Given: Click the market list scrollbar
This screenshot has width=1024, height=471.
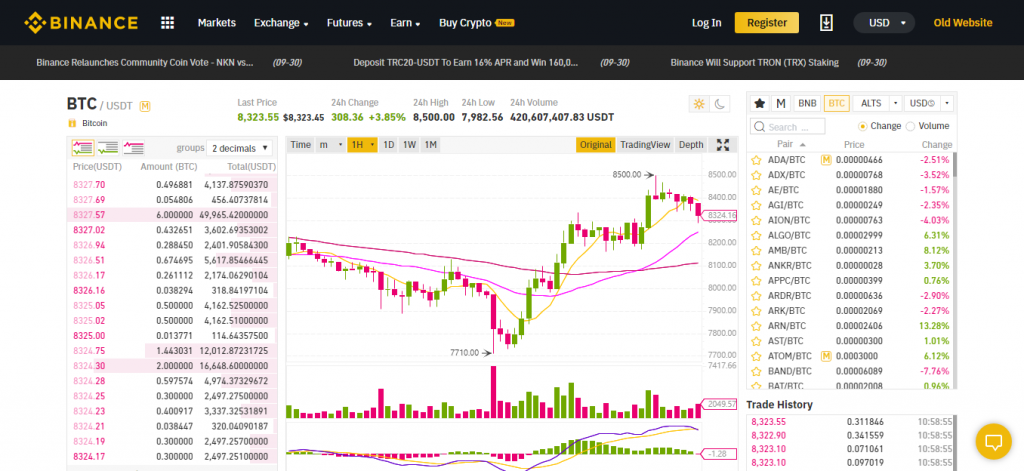Looking at the screenshot, I should point(954,165).
